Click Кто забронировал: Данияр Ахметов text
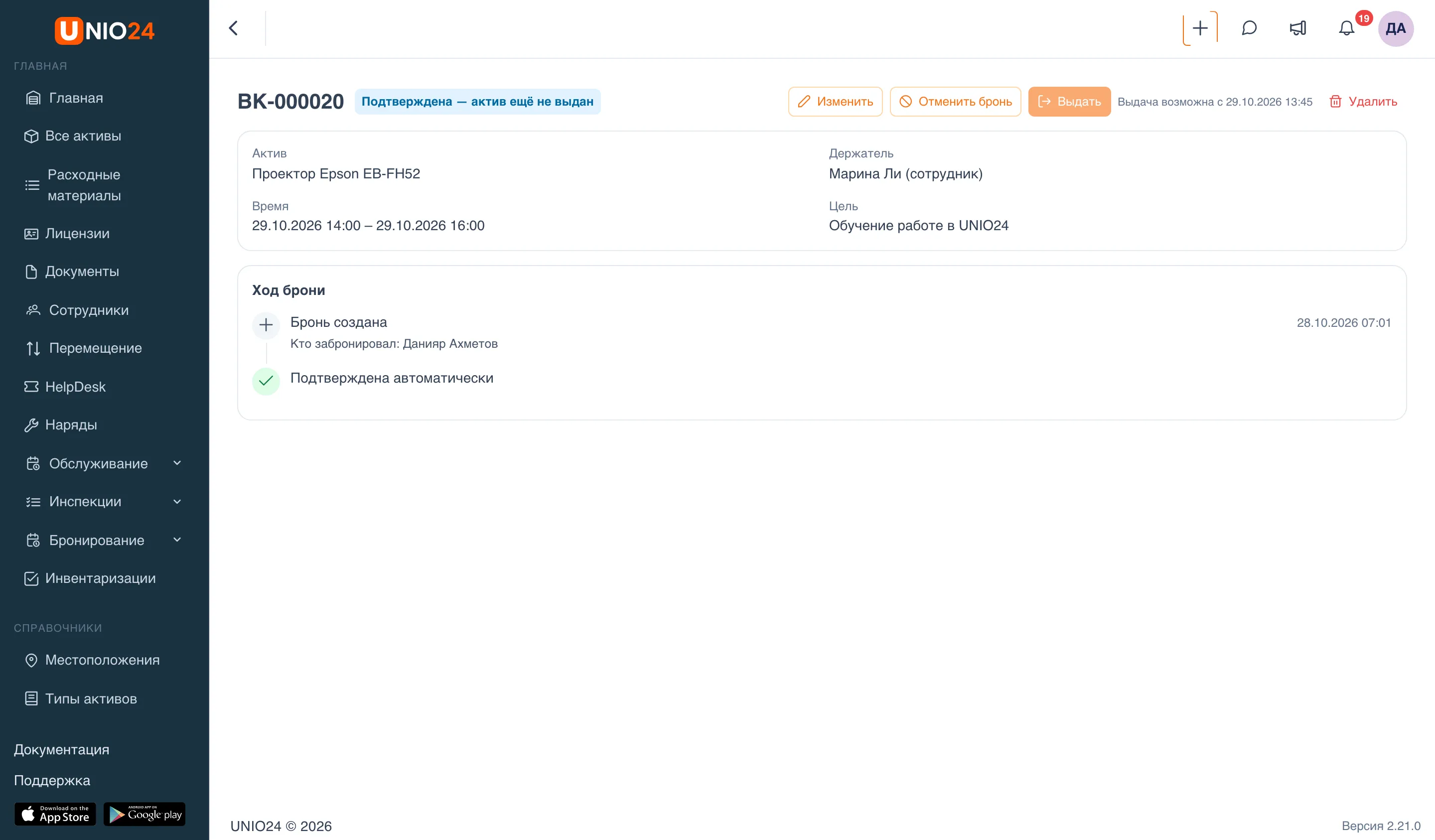Screen dimensions: 1435x840 [394, 344]
